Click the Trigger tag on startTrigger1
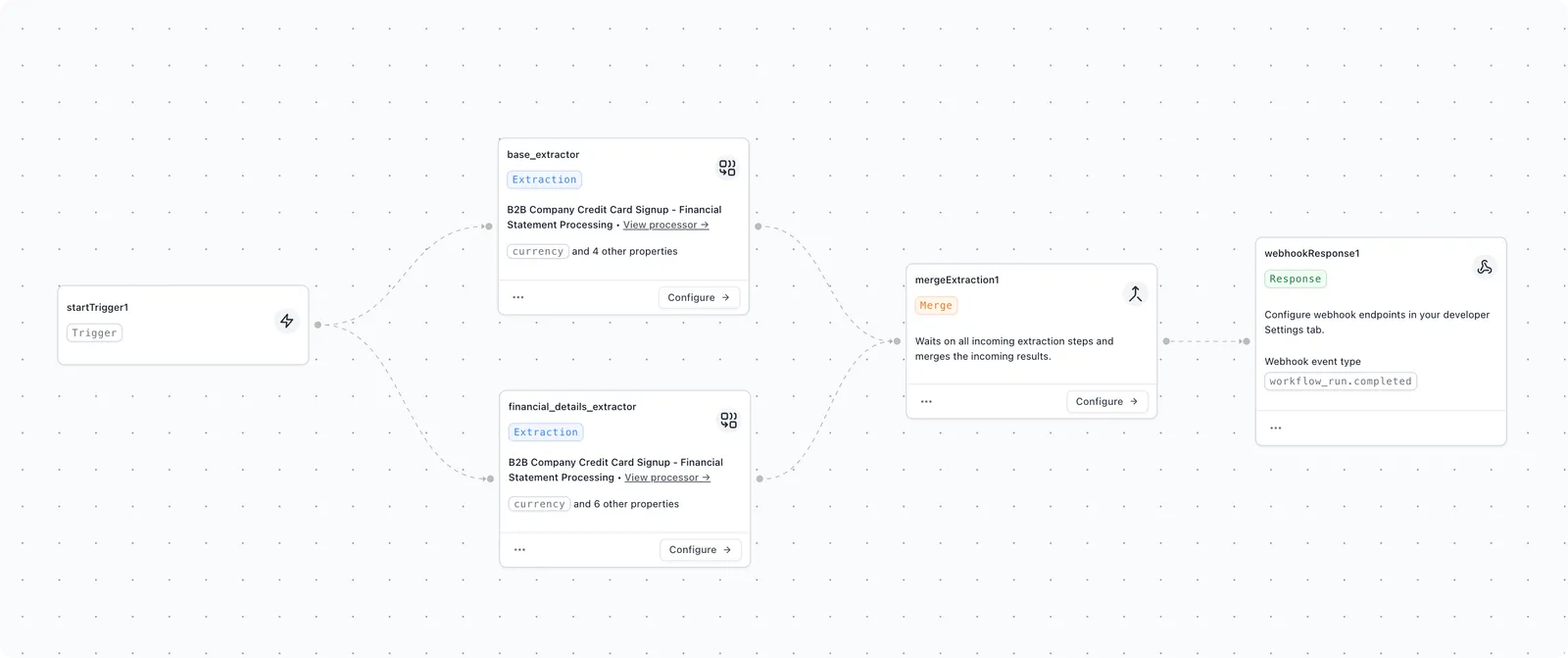Image resolution: width=1568 pixels, height=658 pixels. pyautogui.click(x=94, y=333)
